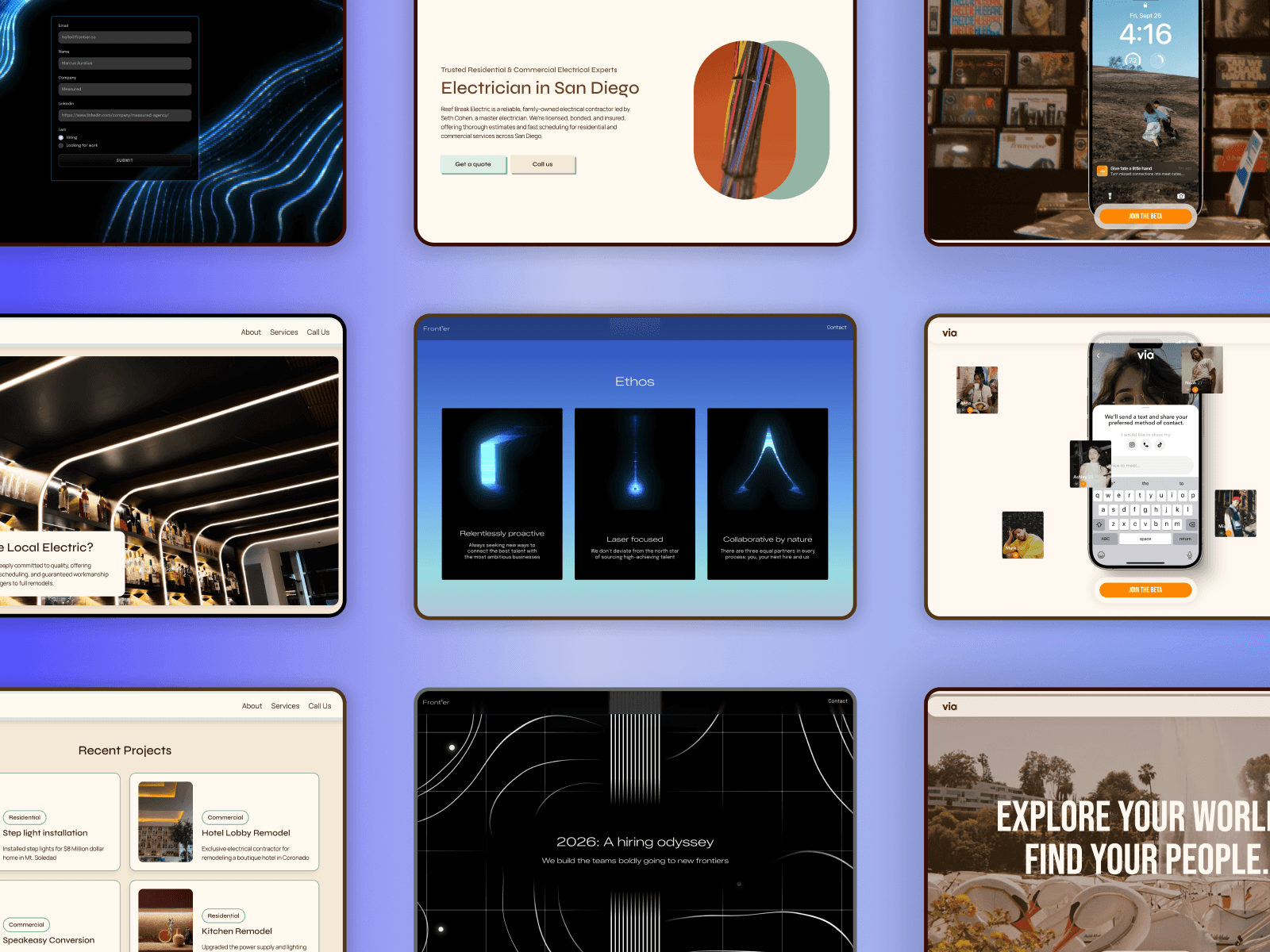Tap the Instagram icon in the via phone
Viewport: 1270px width, 952px height.
[1132, 444]
